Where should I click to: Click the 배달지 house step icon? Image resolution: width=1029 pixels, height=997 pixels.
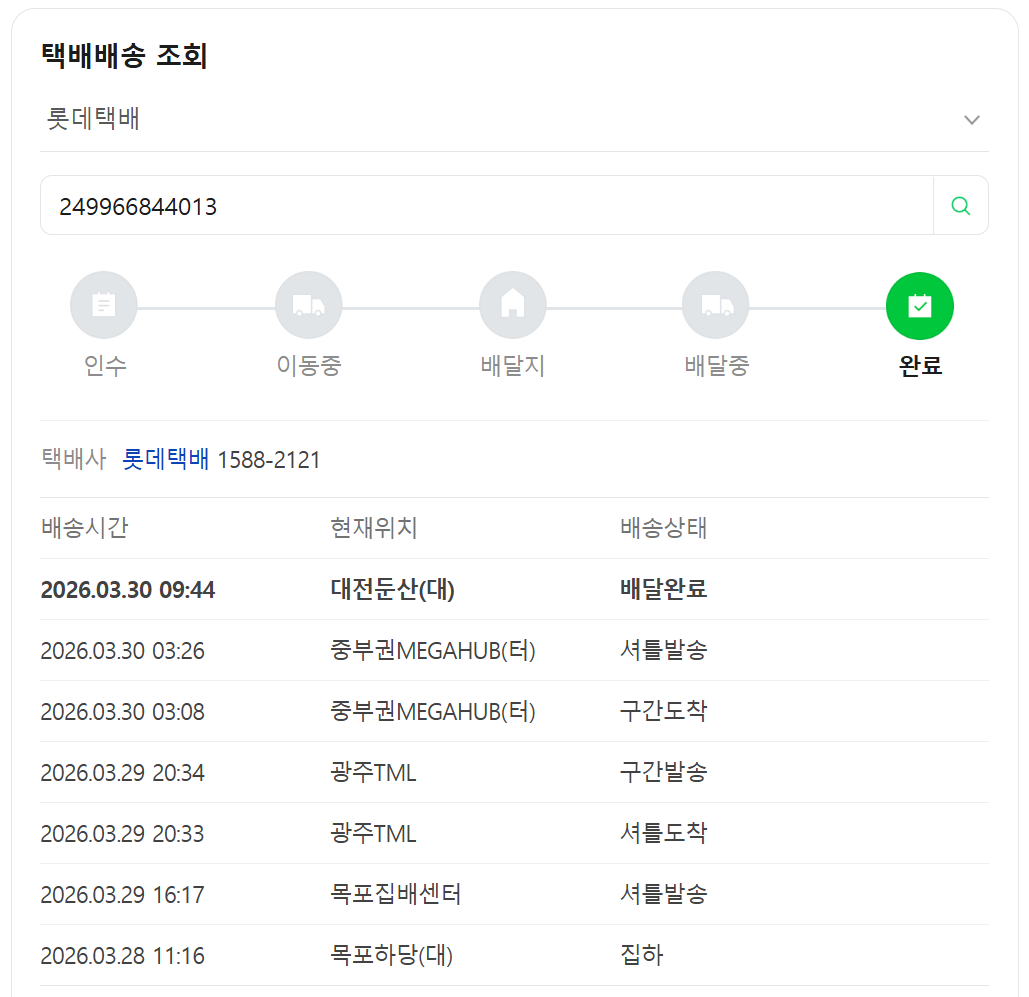512,306
